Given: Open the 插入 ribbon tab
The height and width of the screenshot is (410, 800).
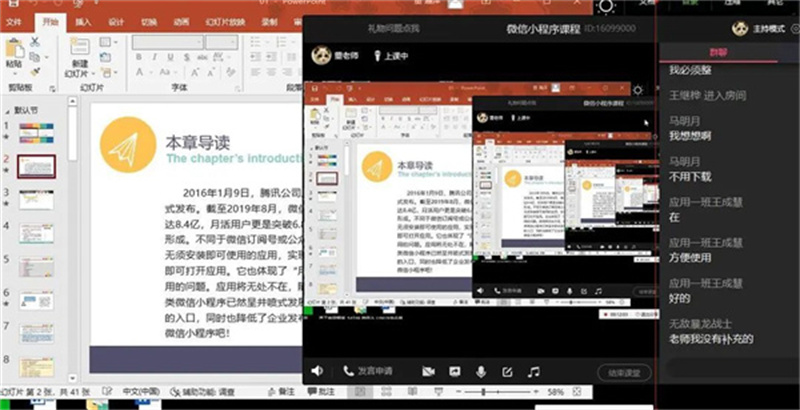Looking at the screenshot, I should [84, 21].
